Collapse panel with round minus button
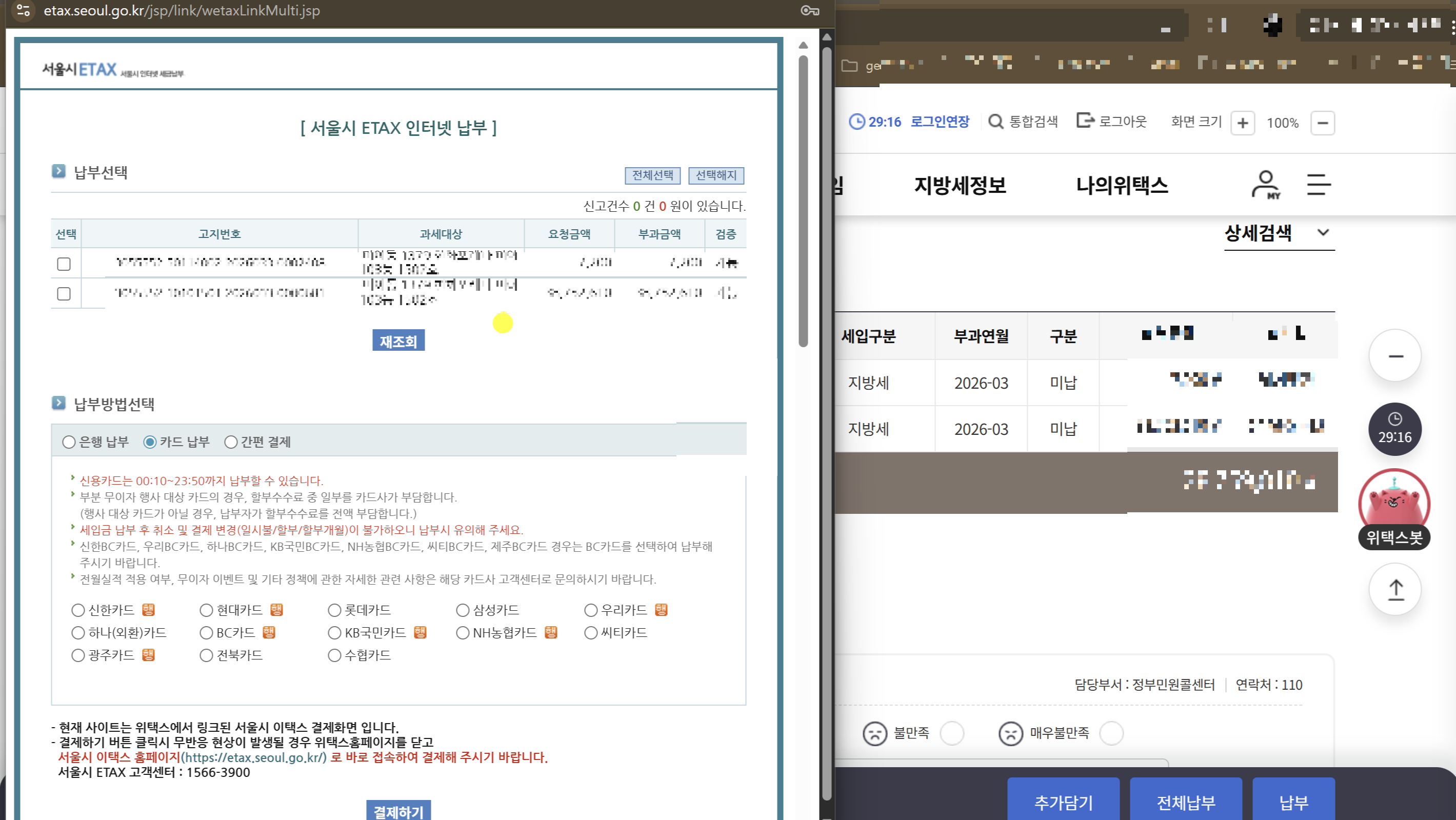 [1395, 356]
